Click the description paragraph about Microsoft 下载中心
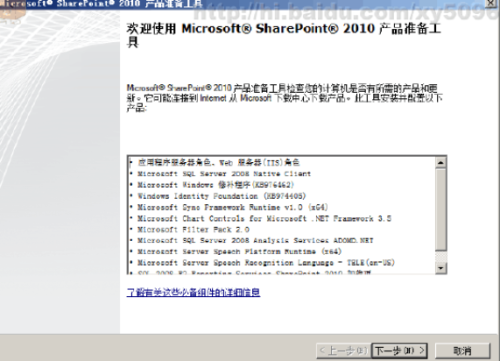500x361 pixels. pyautogui.click(x=285, y=98)
